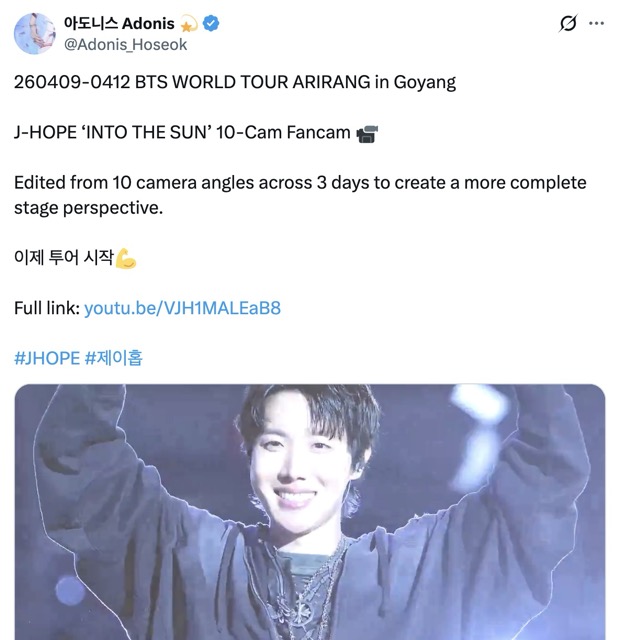The height and width of the screenshot is (640, 621).
Task: Click the 'Full link:' label
Action: click(x=47, y=308)
